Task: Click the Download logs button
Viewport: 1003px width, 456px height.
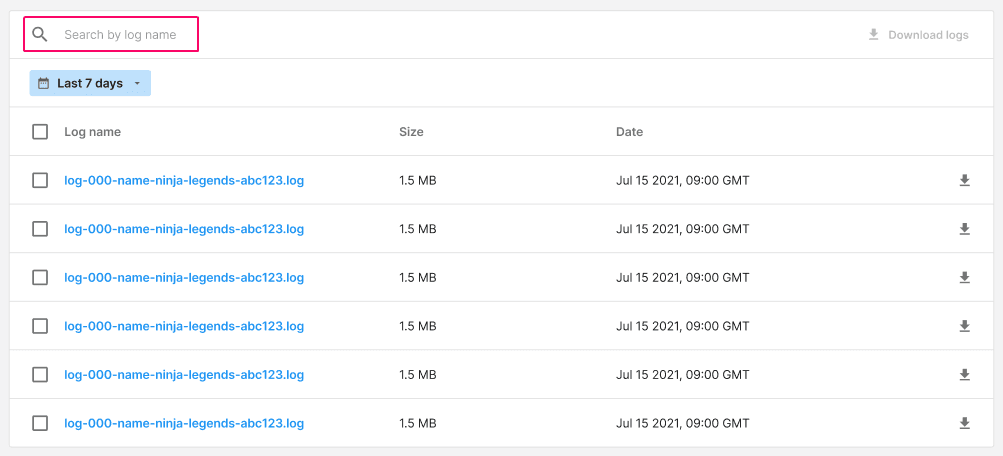Action: tap(918, 35)
